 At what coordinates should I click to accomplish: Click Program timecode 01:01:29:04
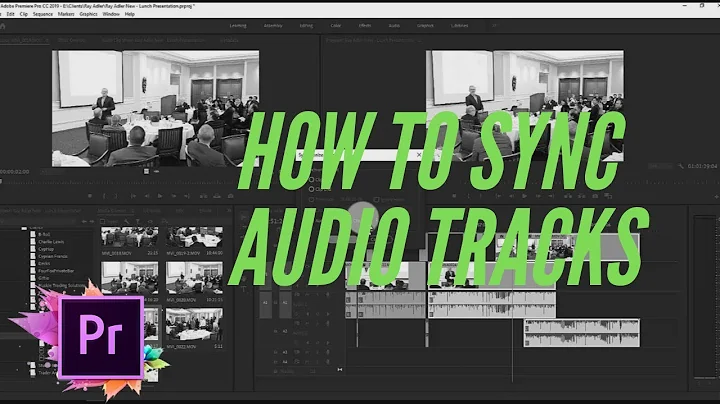click(x=702, y=166)
